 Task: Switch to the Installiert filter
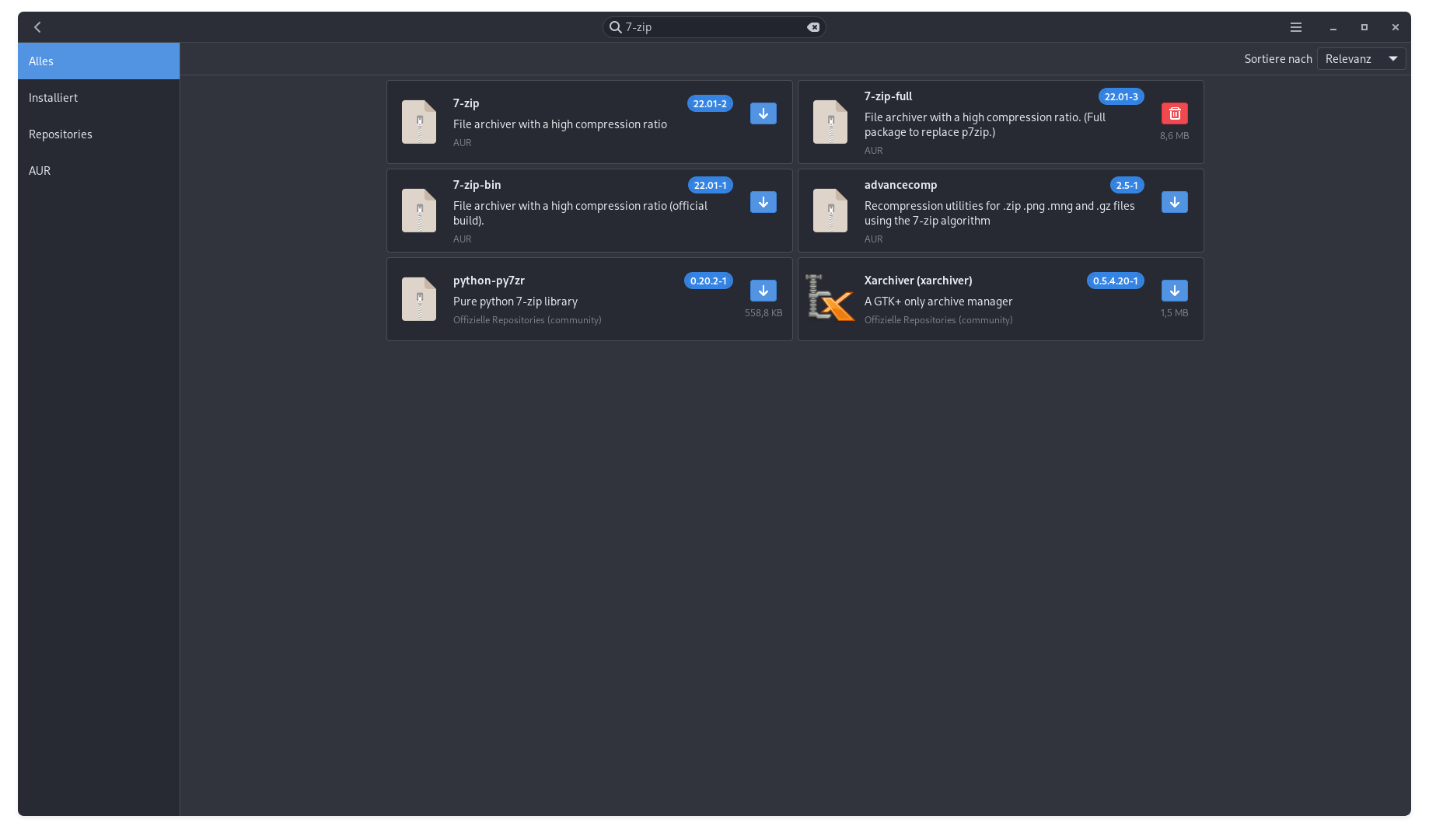(x=99, y=98)
